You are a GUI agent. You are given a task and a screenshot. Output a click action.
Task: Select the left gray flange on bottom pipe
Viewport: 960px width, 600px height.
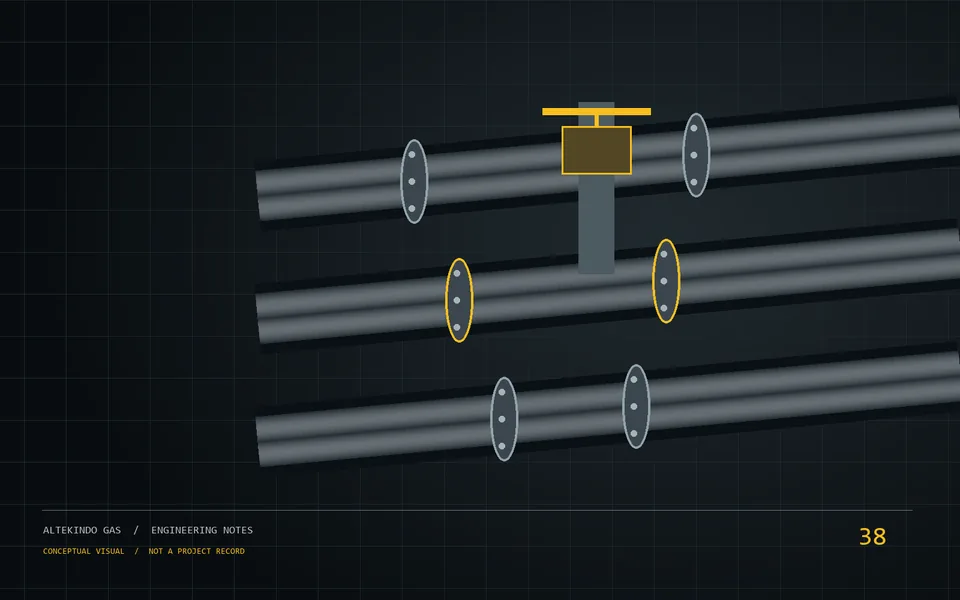click(504, 419)
